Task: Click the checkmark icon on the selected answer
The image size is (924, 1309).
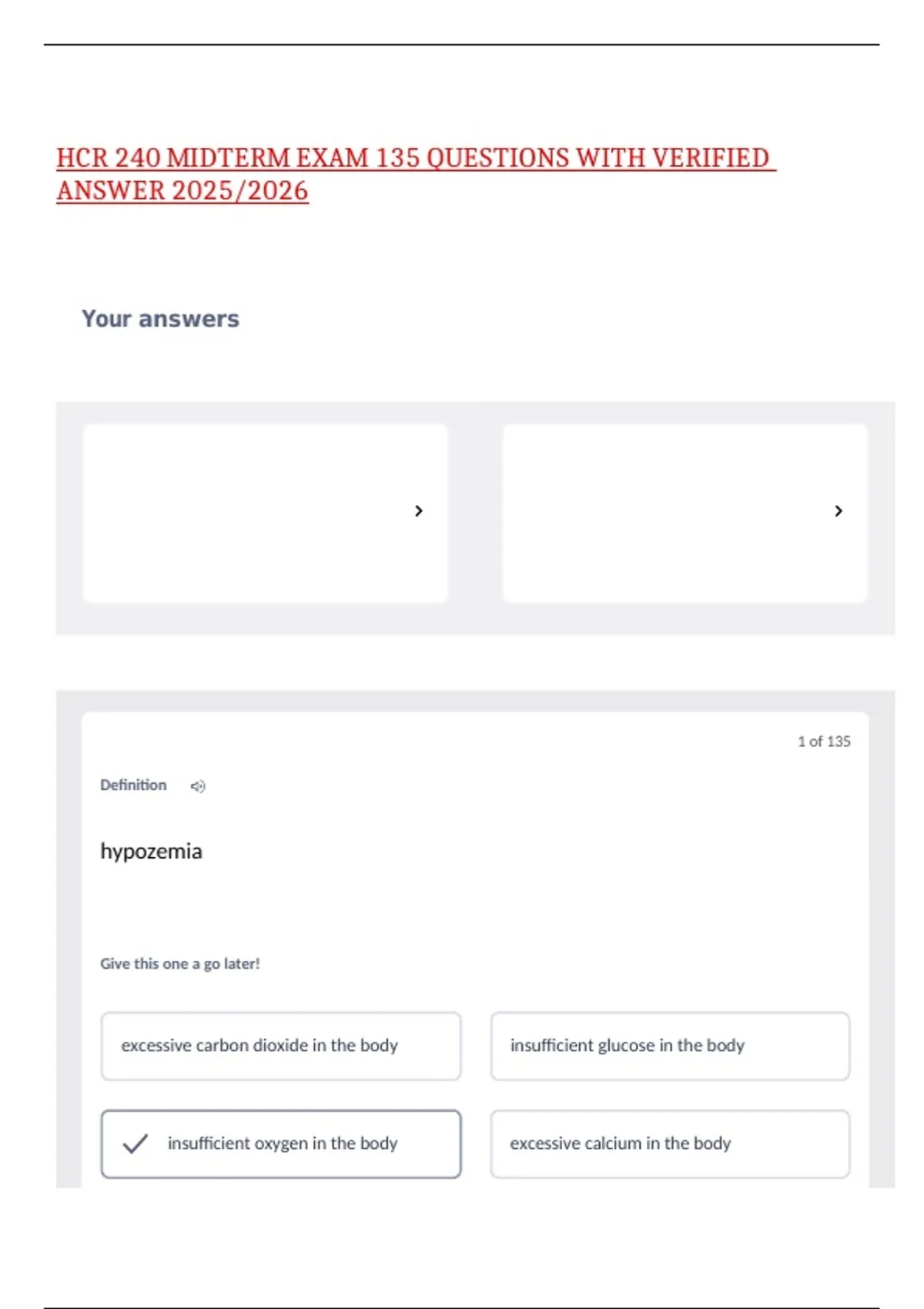Action: [x=135, y=1143]
